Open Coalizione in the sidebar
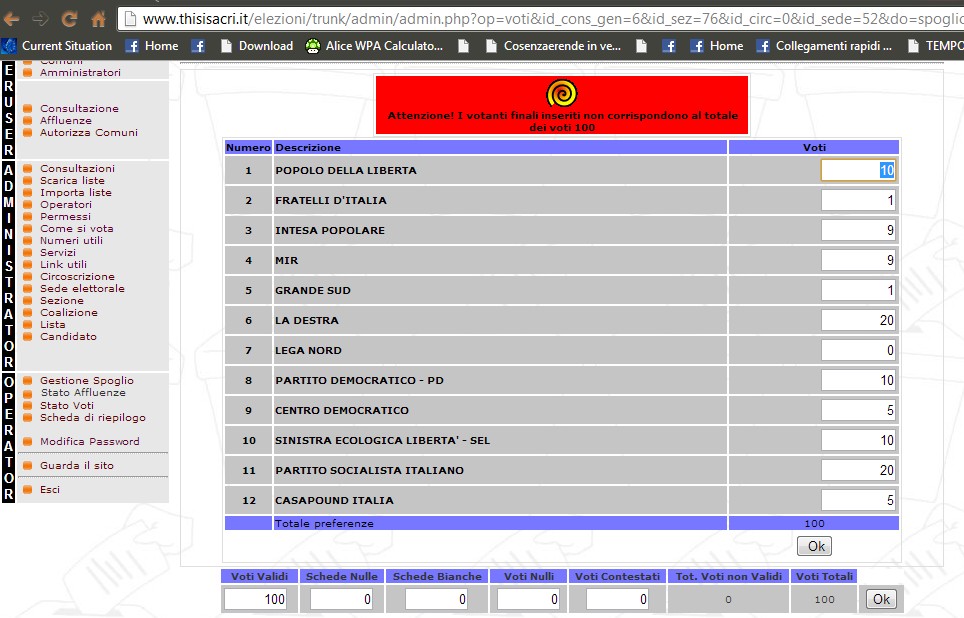This screenshot has width=964, height=618. [68, 312]
